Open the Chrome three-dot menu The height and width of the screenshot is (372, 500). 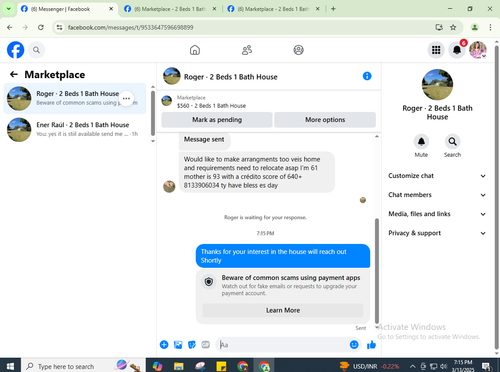tap(490, 27)
